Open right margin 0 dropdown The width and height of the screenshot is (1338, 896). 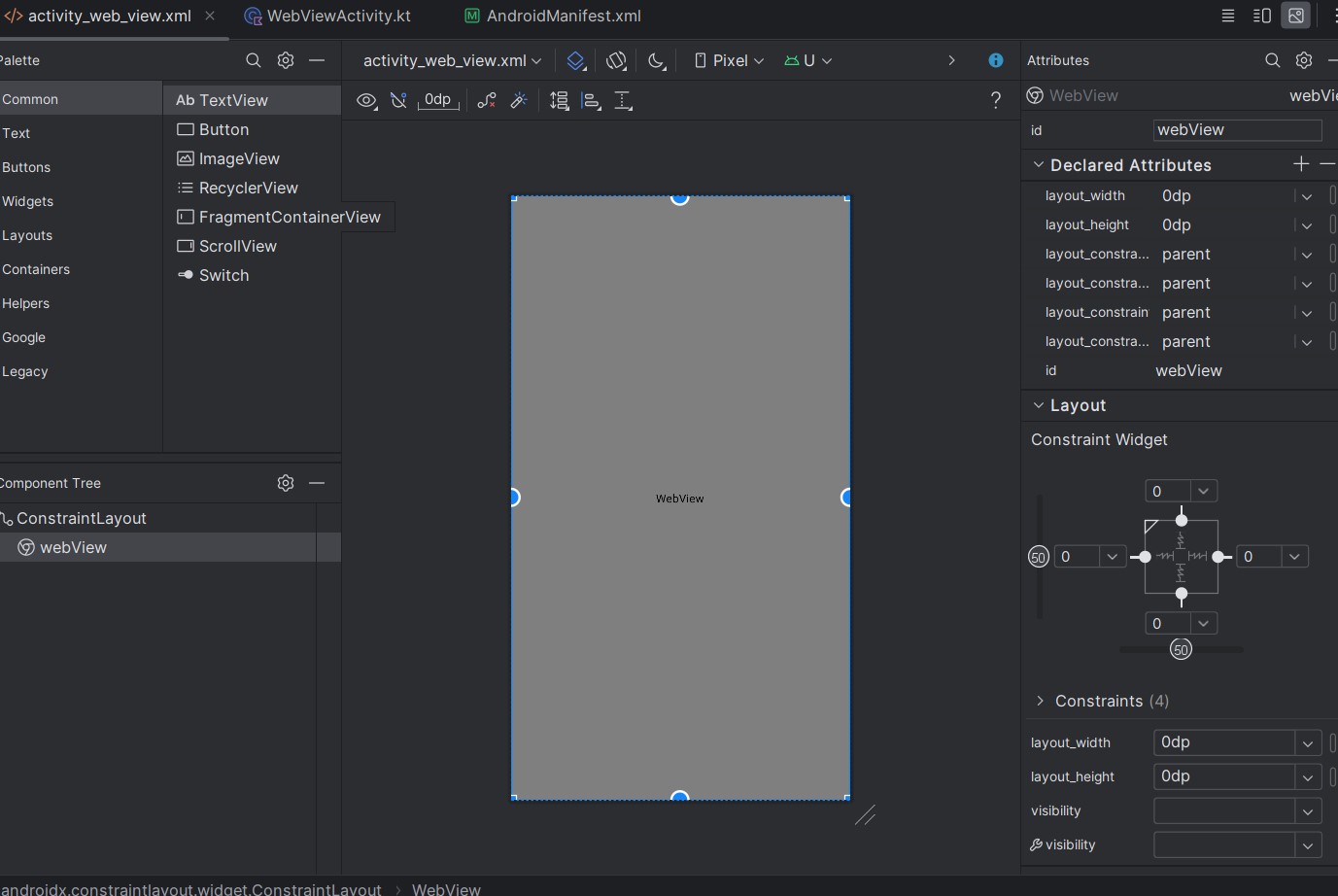click(x=1295, y=557)
